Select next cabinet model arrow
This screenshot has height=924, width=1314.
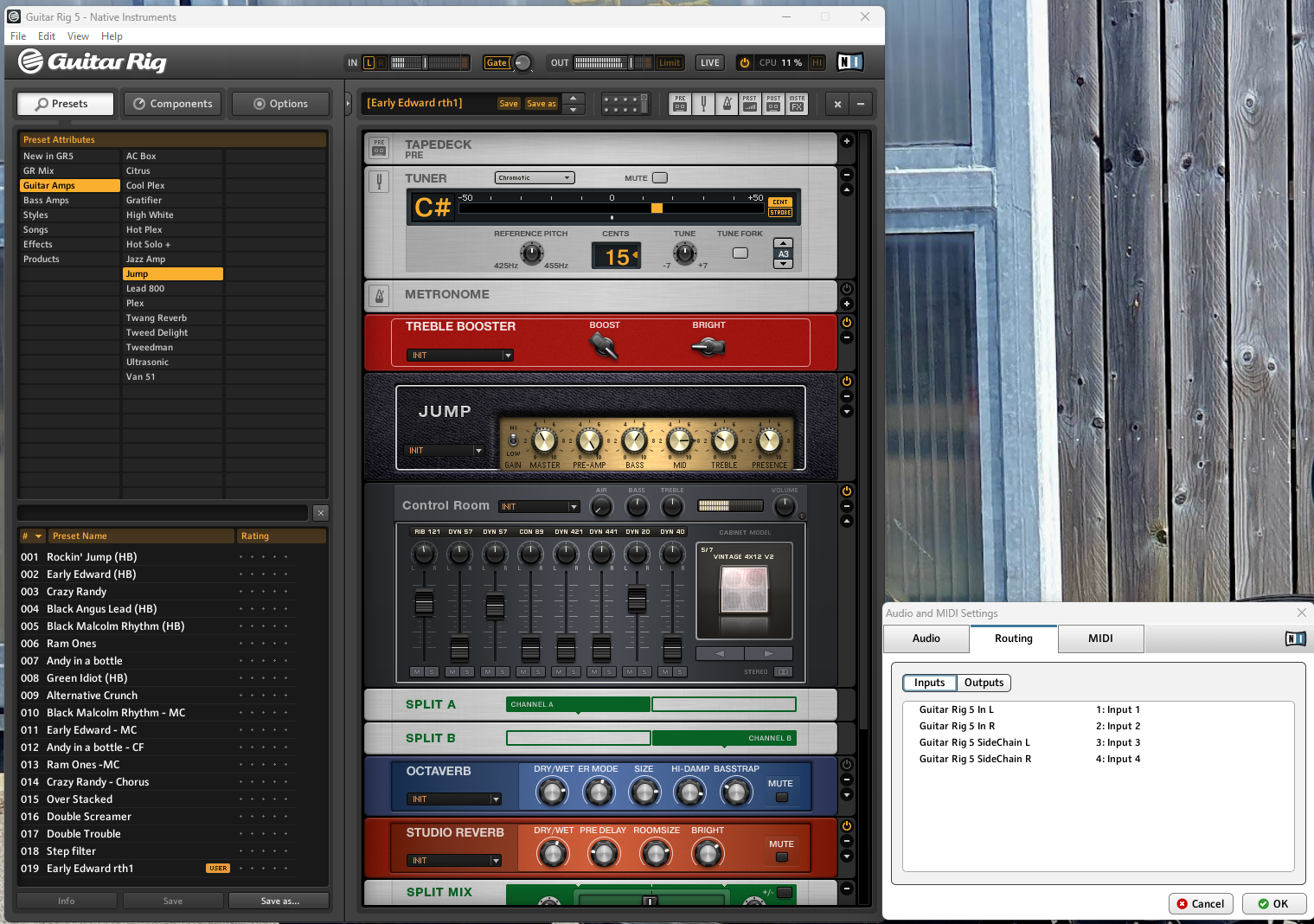point(768,653)
